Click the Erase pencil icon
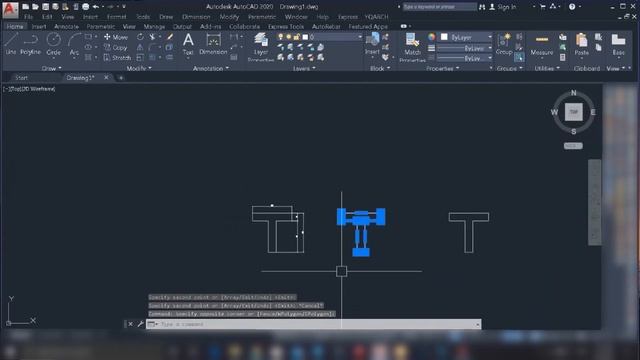 tap(170, 37)
